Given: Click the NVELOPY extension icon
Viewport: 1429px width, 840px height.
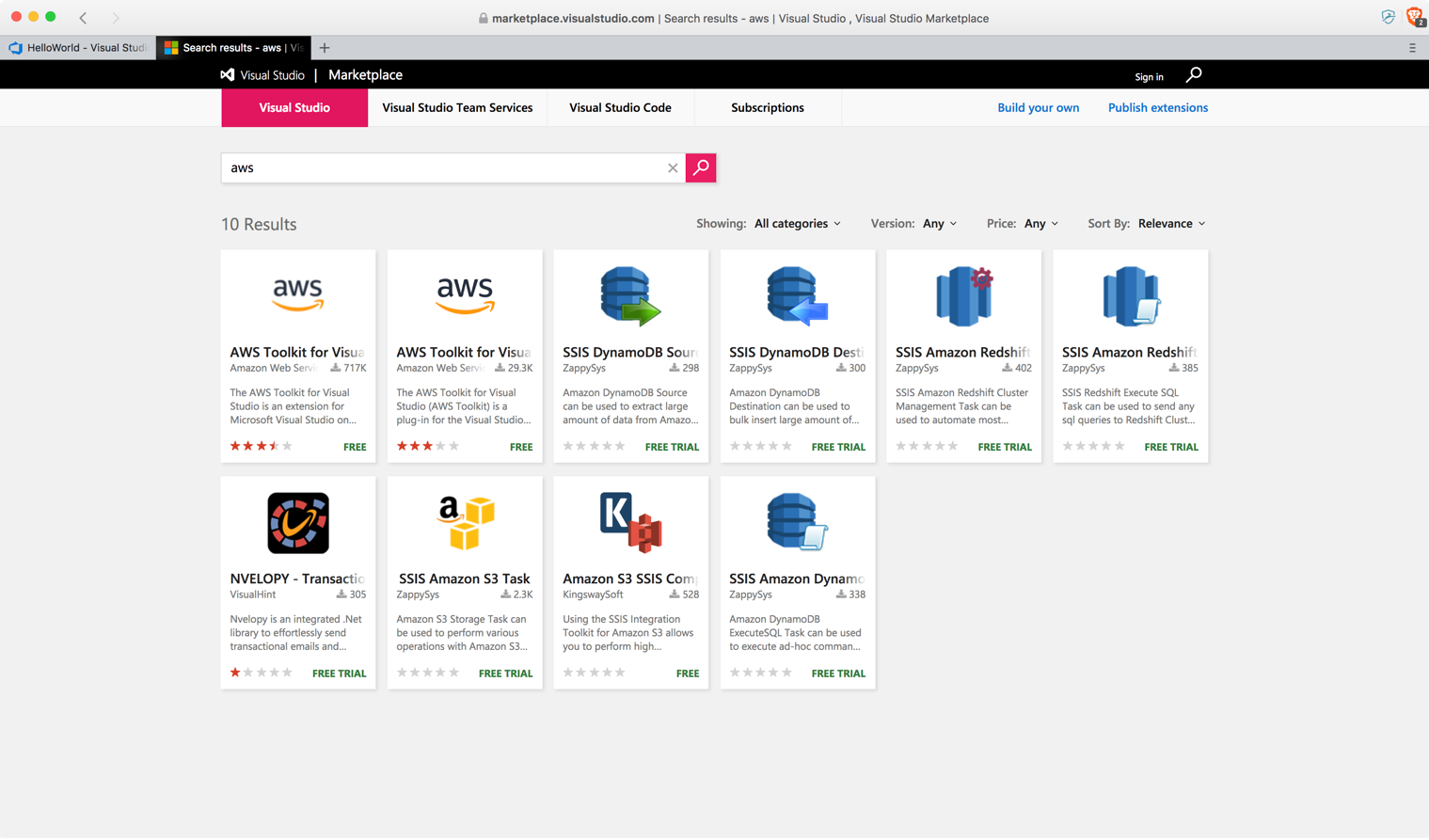Looking at the screenshot, I should pos(298,523).
